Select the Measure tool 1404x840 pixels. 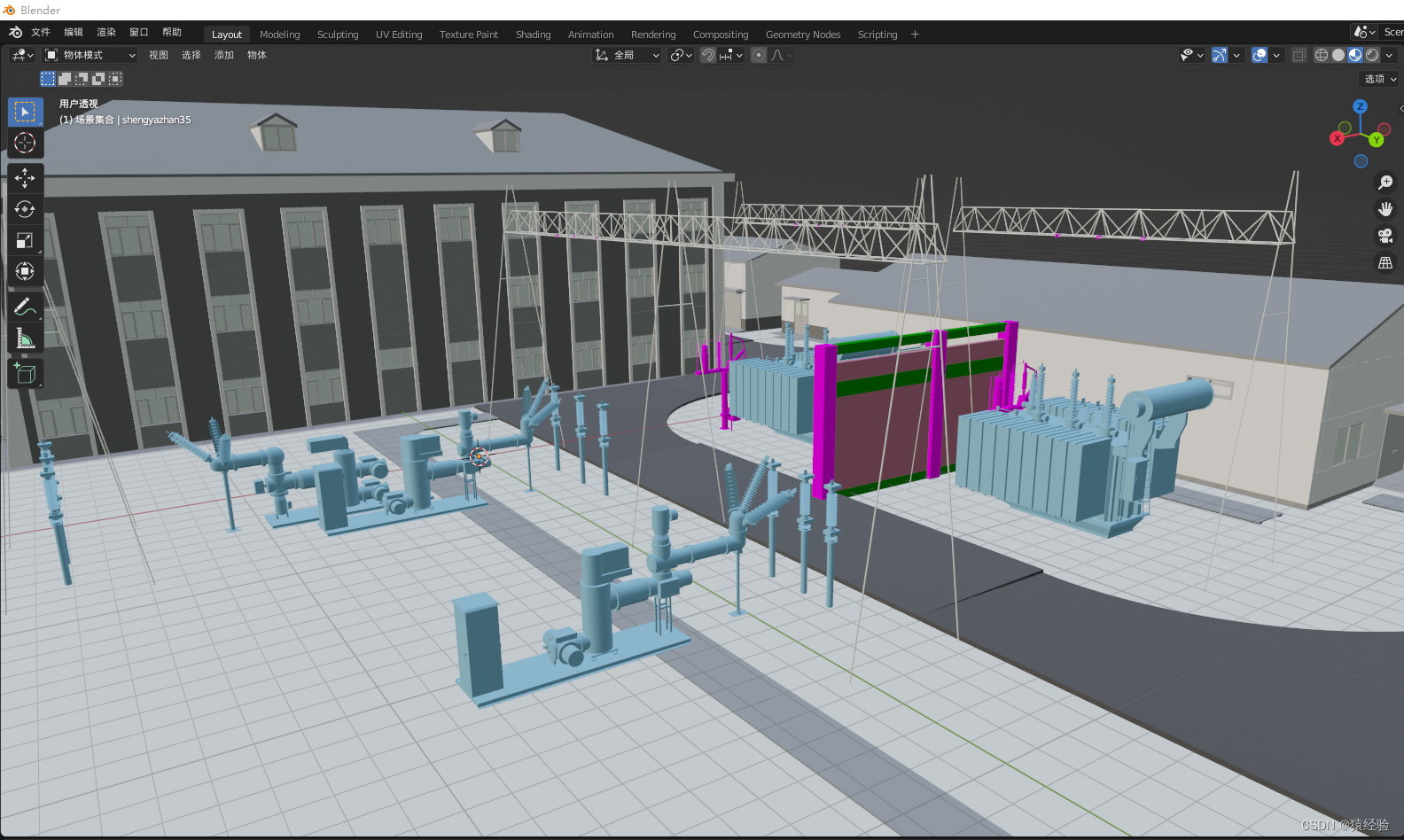point(25,338)
